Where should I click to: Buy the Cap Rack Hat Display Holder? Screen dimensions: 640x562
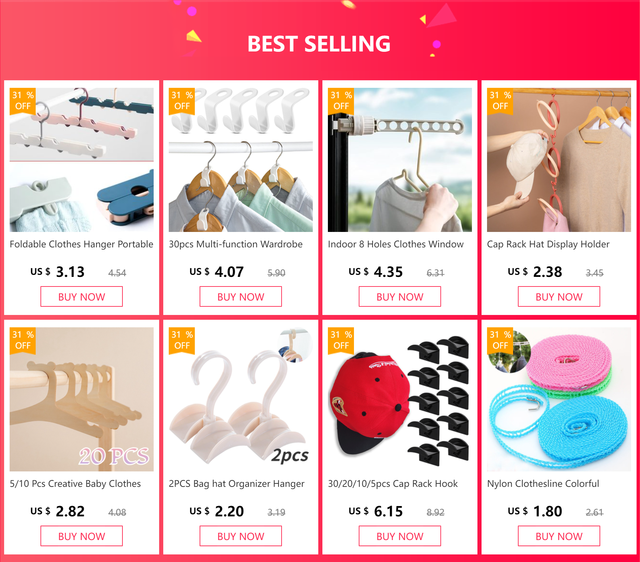559,297
